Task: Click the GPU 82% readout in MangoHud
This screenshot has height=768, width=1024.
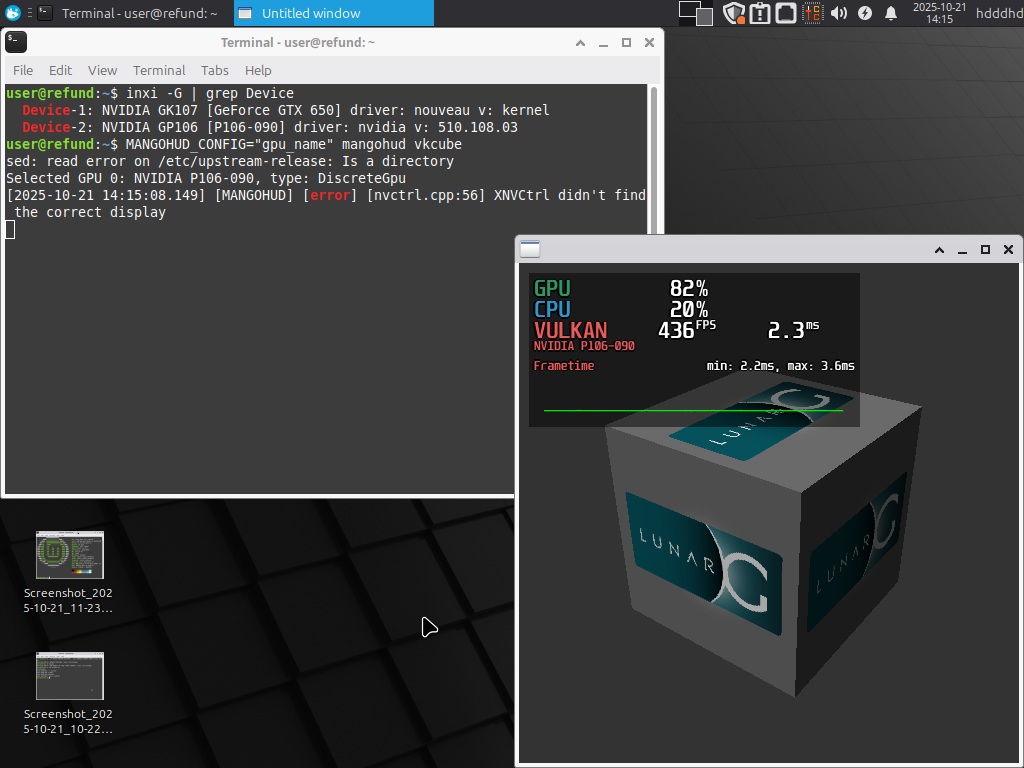Action: pos(688,288)
